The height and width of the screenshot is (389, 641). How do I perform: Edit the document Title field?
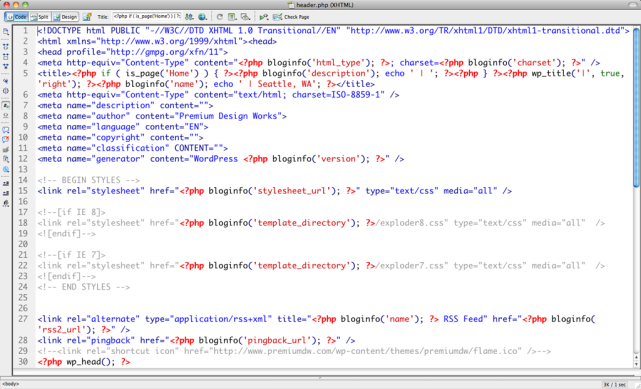pyautogui.click(x=147, y=16)
